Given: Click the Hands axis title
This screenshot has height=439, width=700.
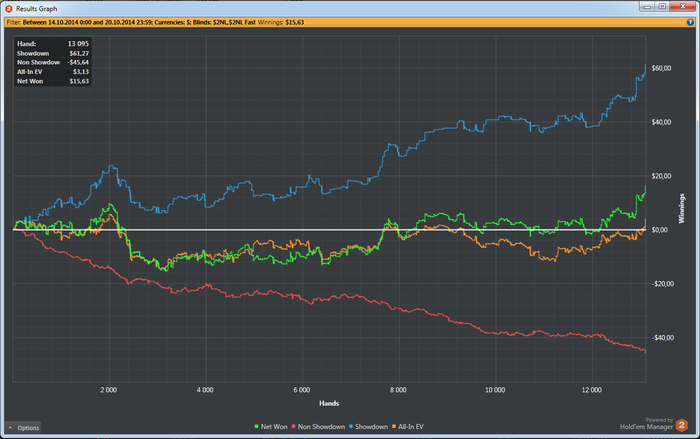Looking at the screenshot, I should 329,403.
